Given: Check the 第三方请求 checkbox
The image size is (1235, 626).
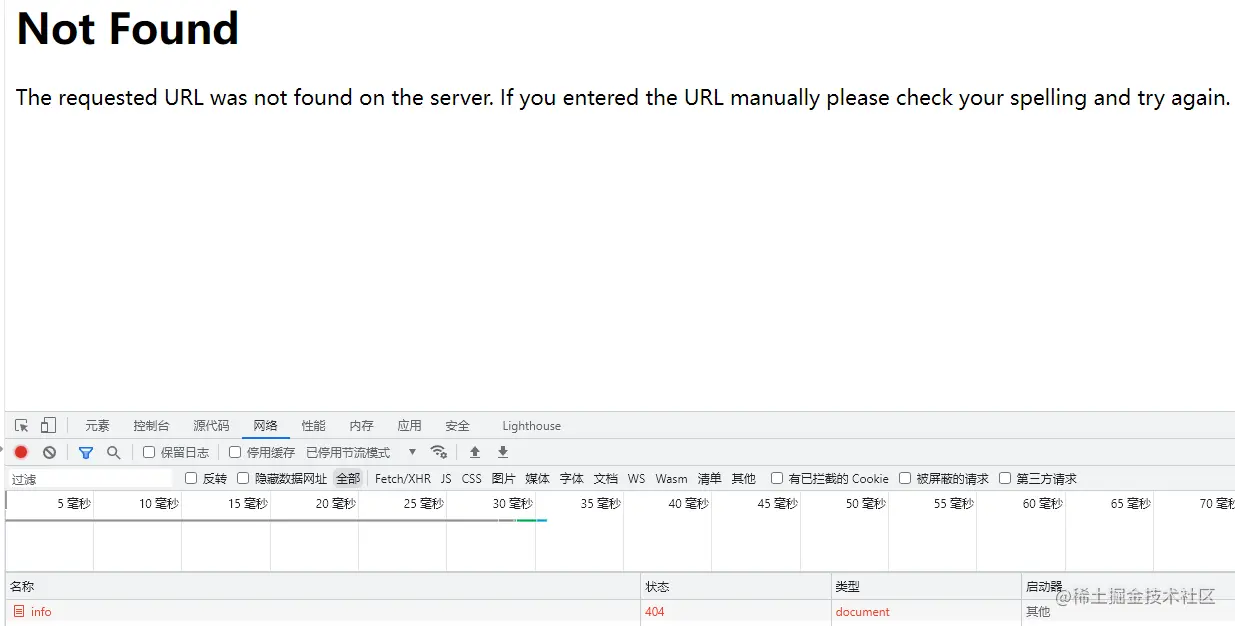Looking at the screenshot, I should coord(1005,478).
